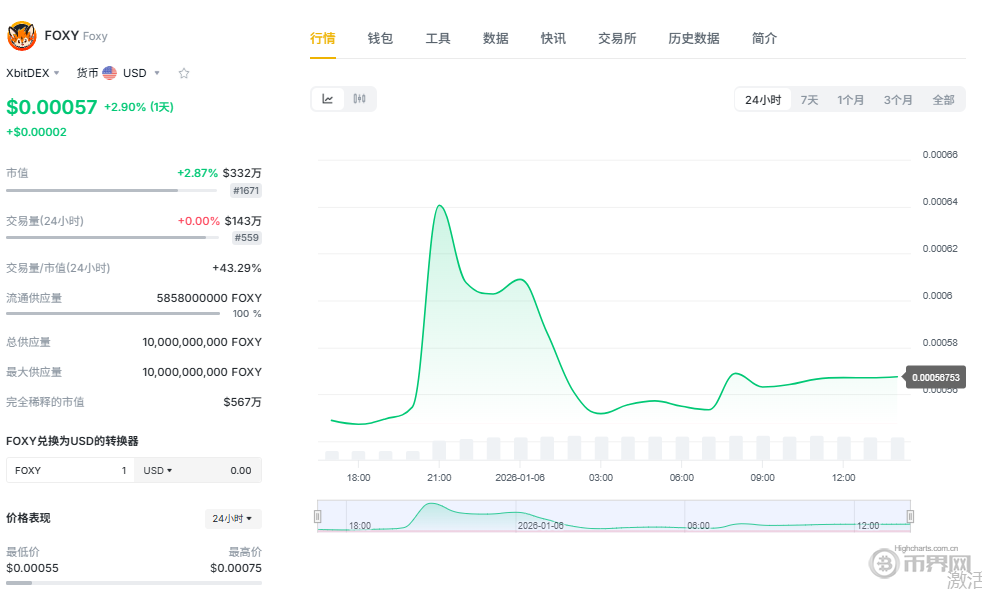
Task: Click the left navigator handle below chart
Action: (319, 515)
